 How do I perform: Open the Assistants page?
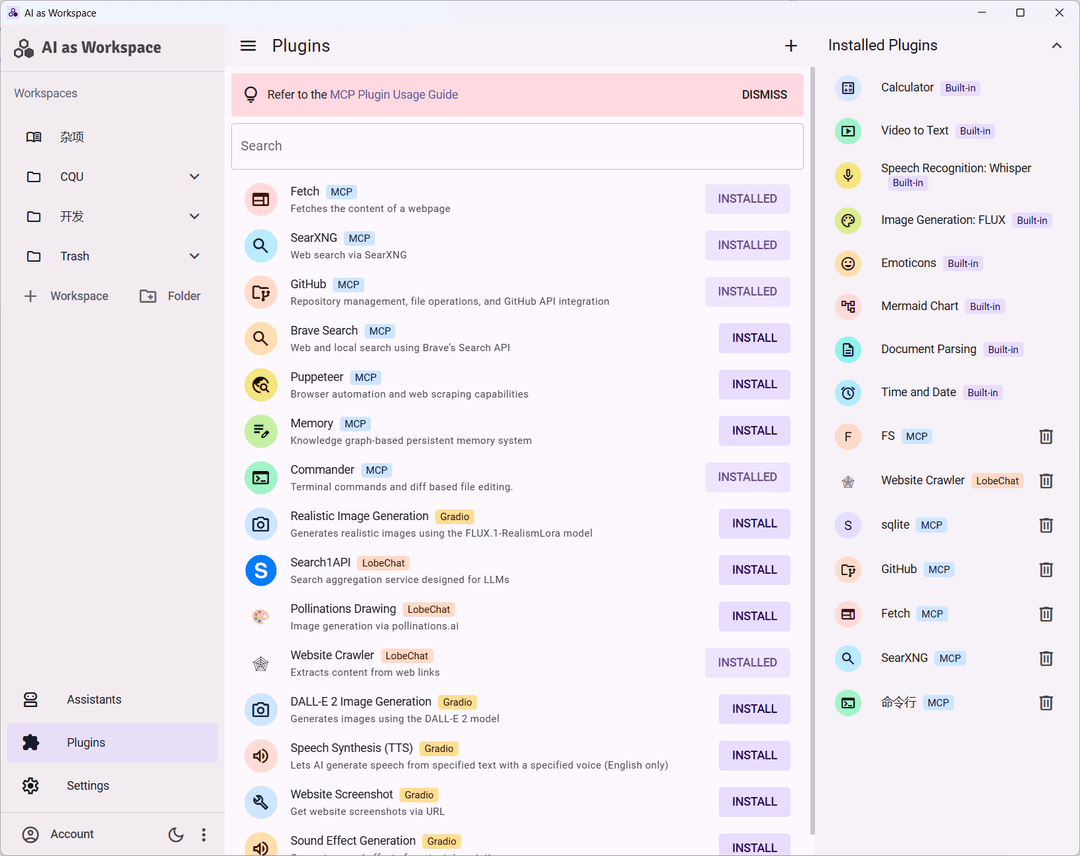94,700
